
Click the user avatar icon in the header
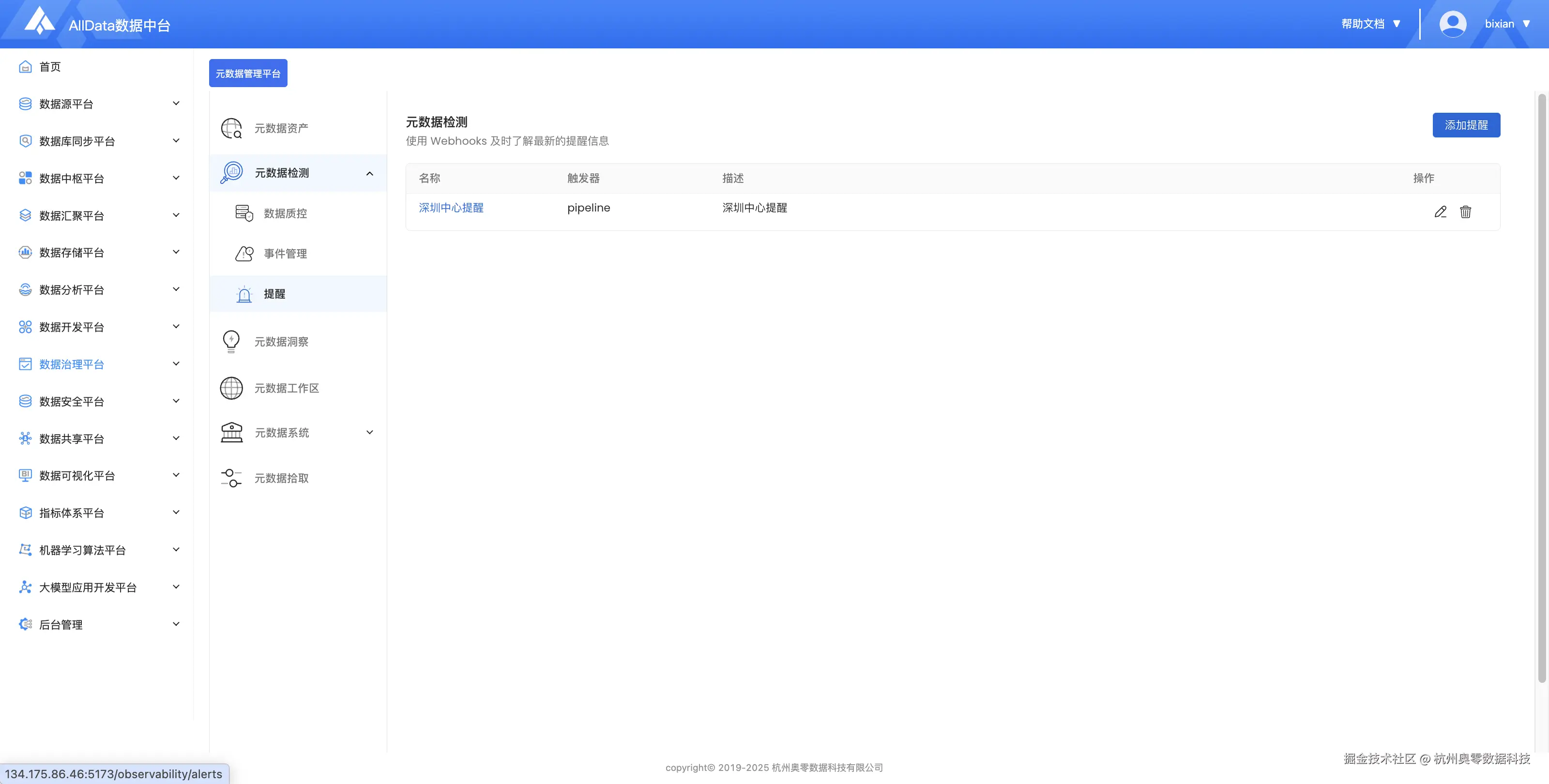(1453, 24)
